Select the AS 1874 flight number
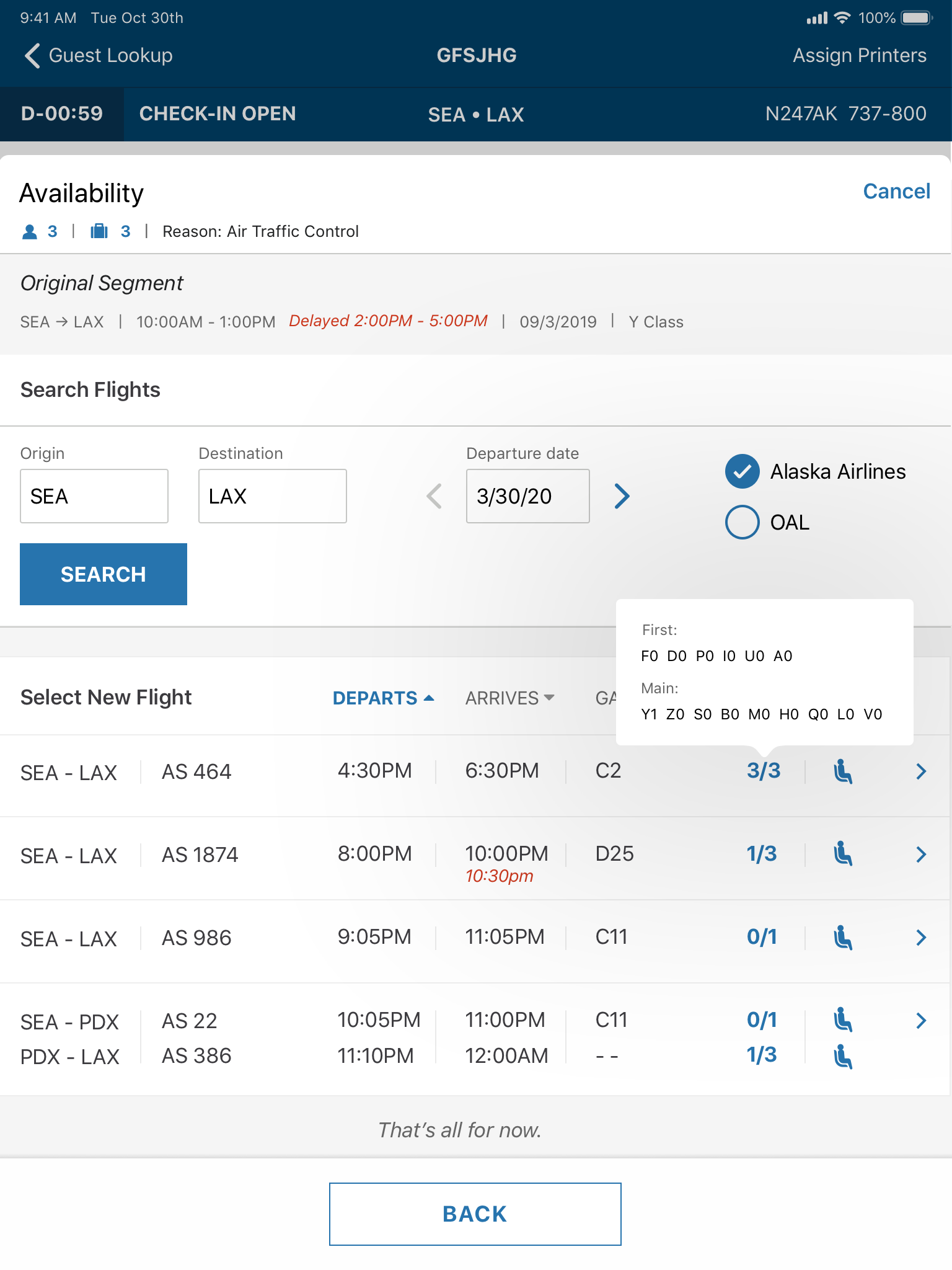This screenshot has width=952, height=1270. (200, 855)
